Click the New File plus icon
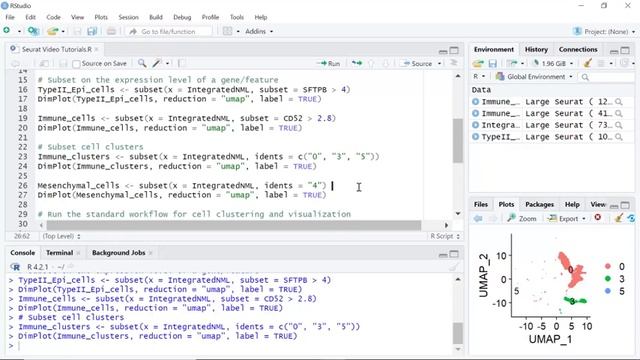640x360 pixels. pyautogui.click(x=7, y=31)
